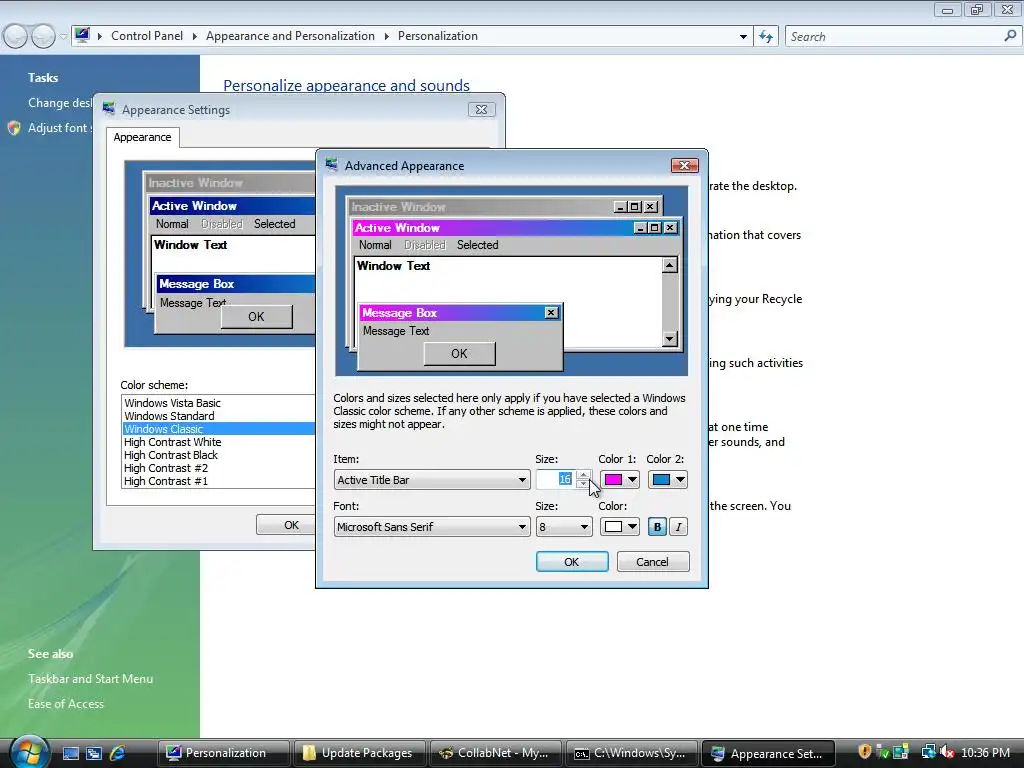Click Window Text in advanced preview

[394, 266]
